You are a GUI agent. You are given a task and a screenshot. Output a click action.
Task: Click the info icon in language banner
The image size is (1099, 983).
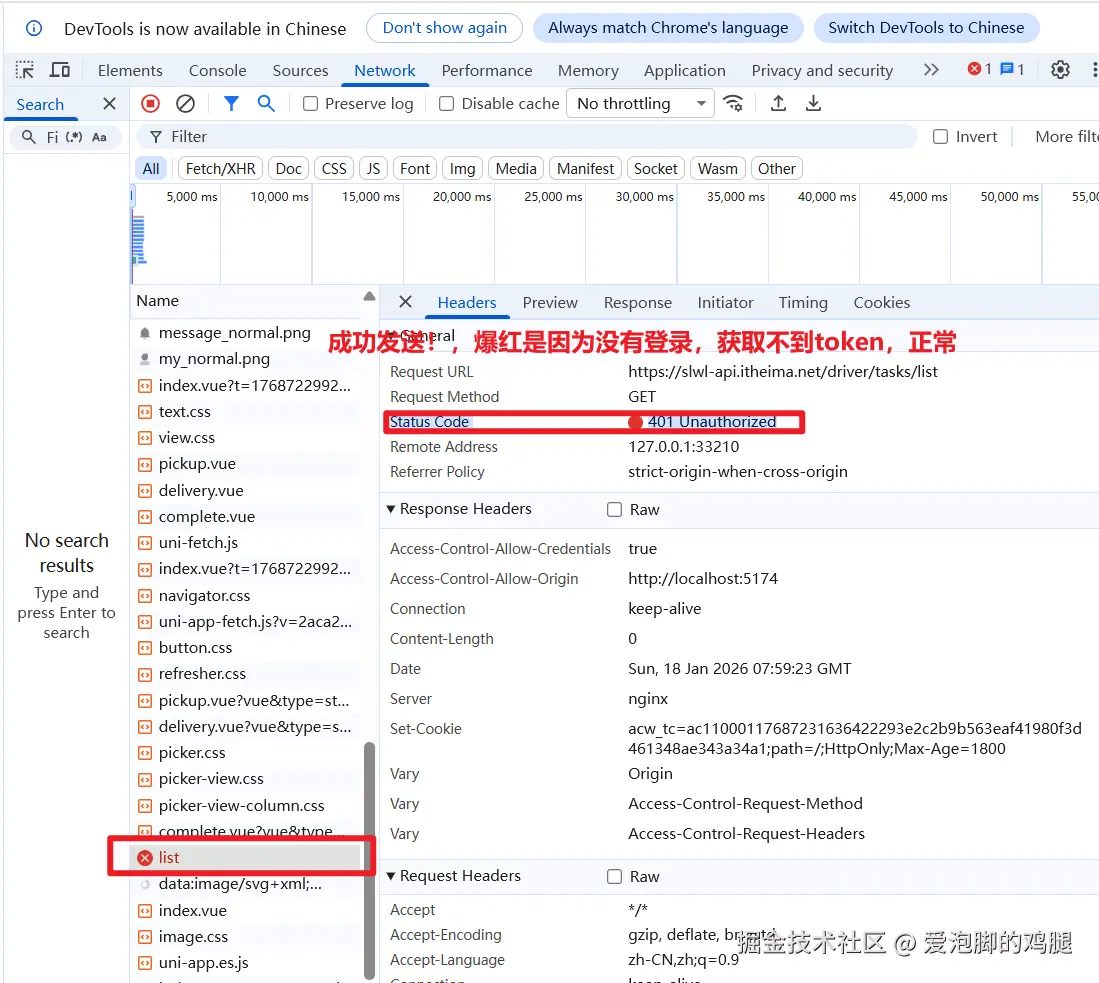(x=34, y=28)
